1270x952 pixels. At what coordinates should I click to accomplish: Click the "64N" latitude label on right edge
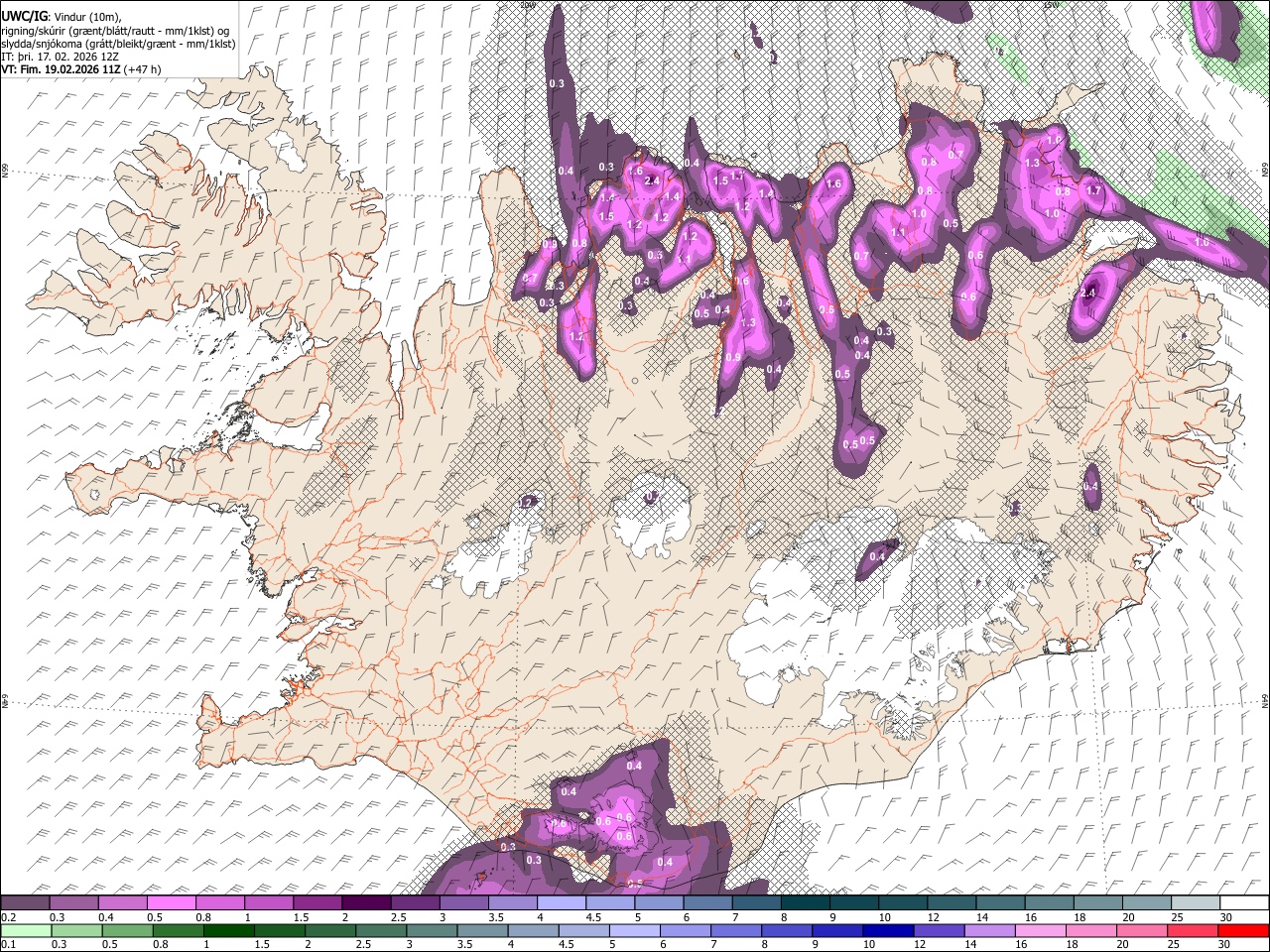[1265, 700]
